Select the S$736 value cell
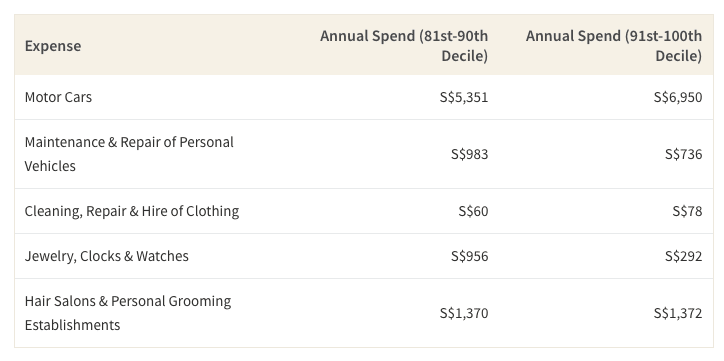Image resolution: width=724 pixels, height=361 pixels. (683, 154)
